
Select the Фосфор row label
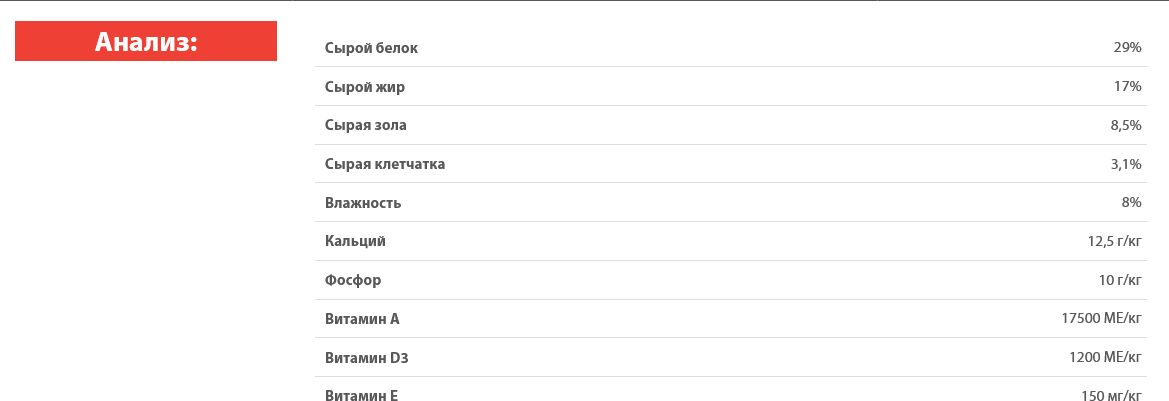click(353, 280)
